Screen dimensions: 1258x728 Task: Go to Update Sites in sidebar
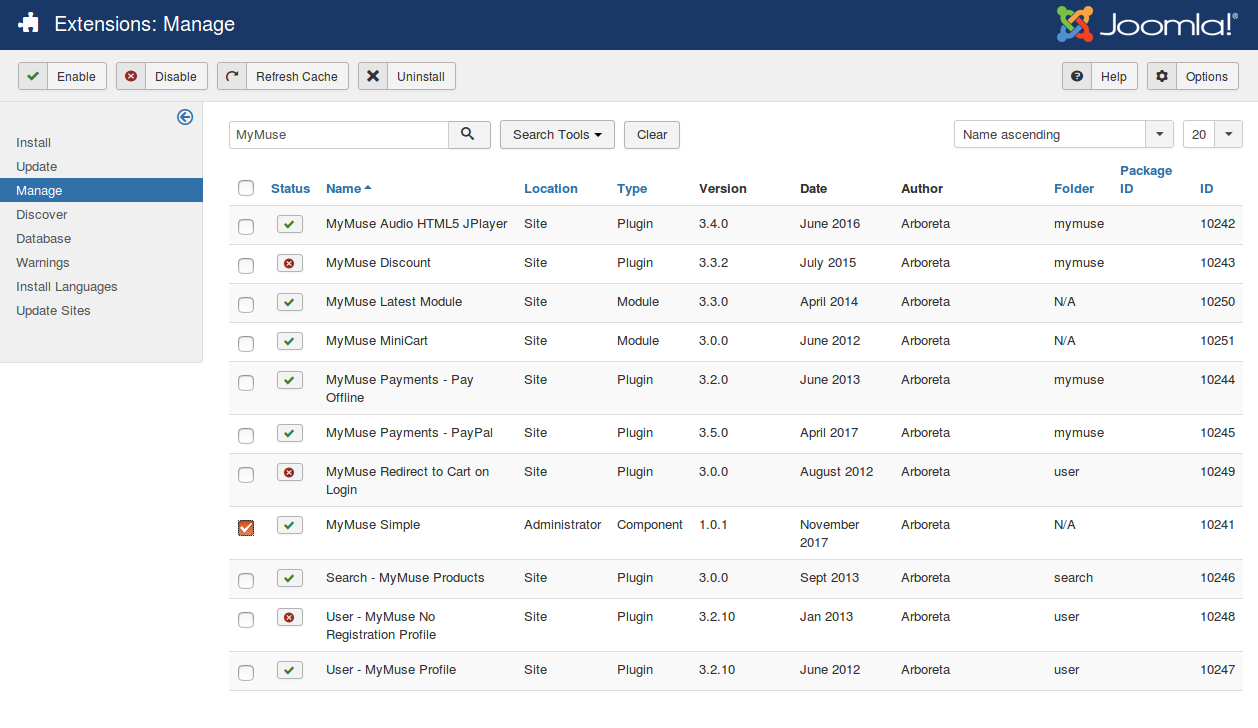(53, 311)
